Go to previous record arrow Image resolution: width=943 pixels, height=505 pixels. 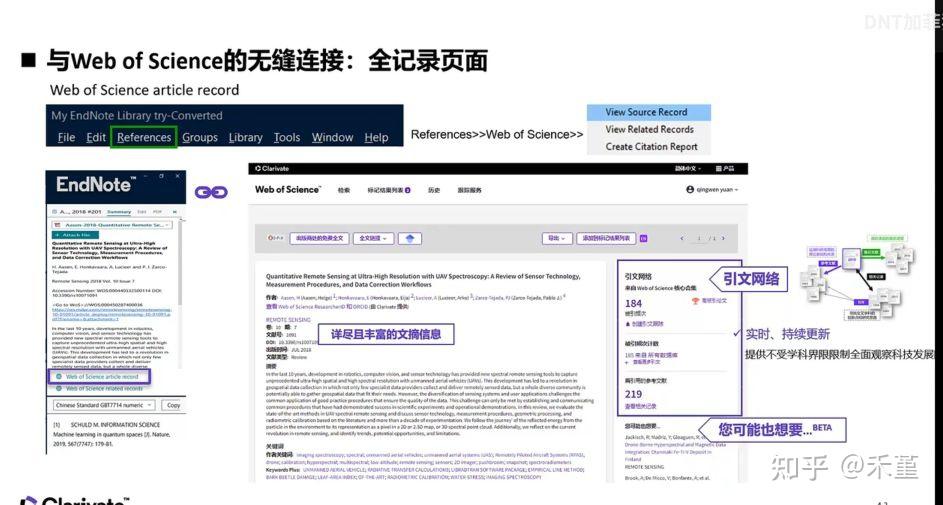coord(682,239)
